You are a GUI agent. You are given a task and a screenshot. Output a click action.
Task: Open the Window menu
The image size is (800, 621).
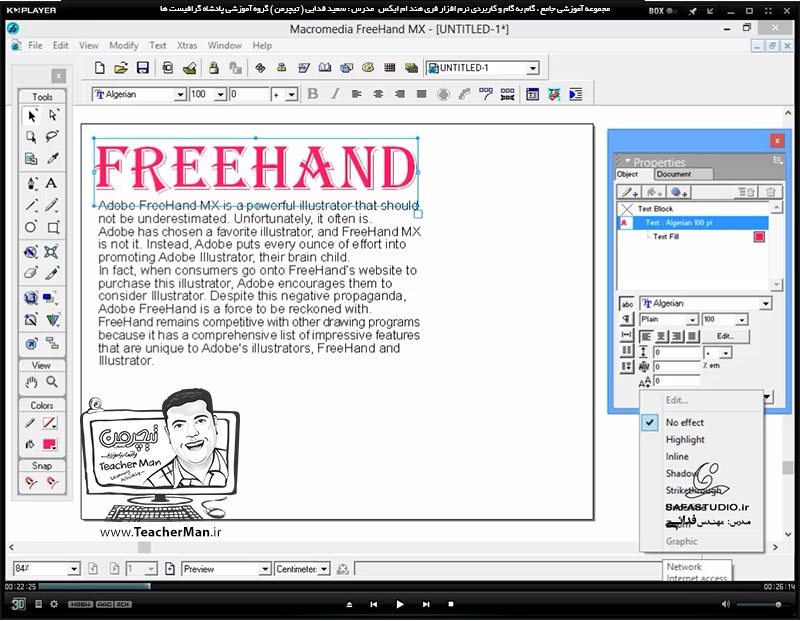pyautogui.click(x=224, y=45)
